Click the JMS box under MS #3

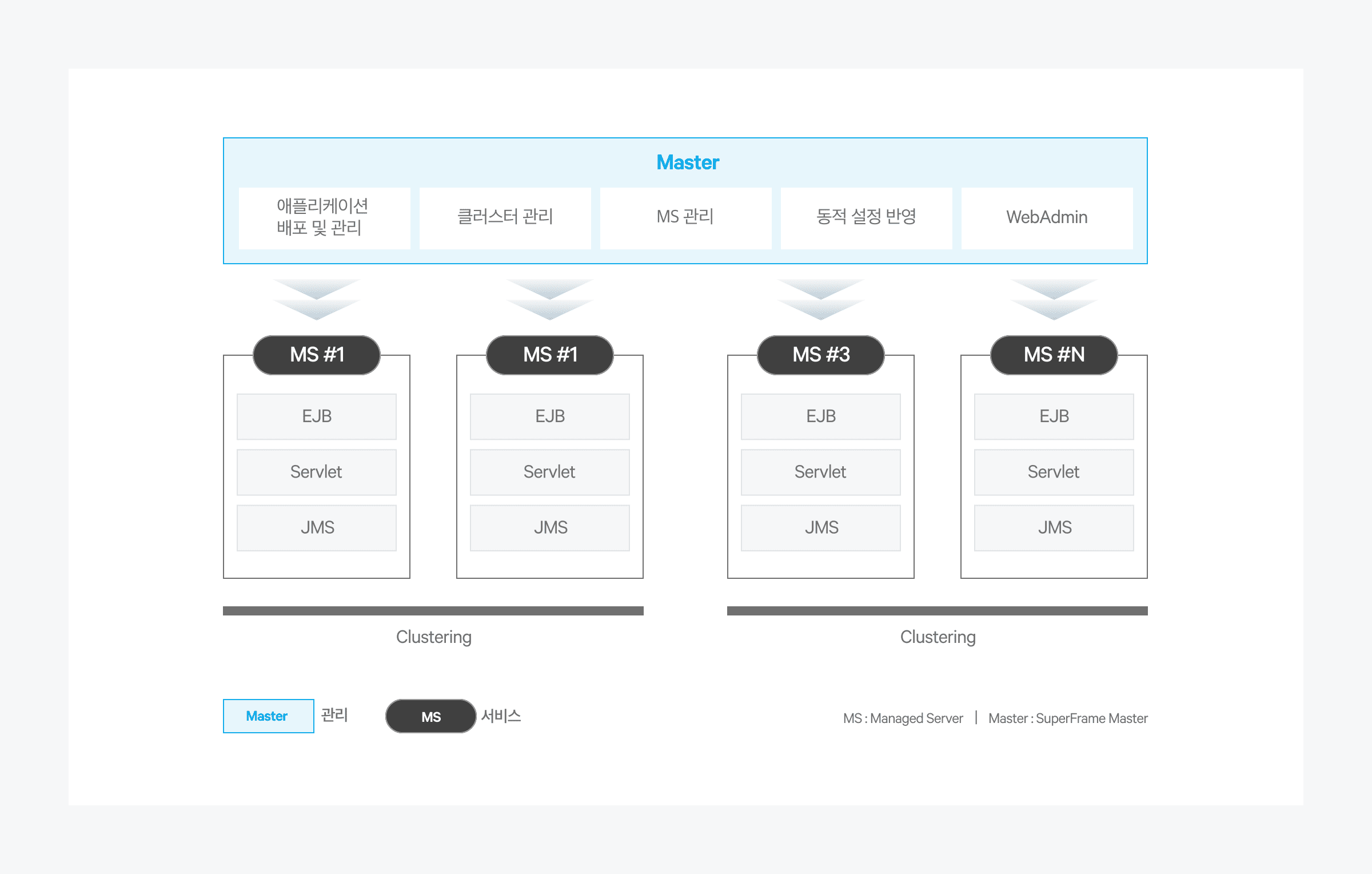[820, 527]
